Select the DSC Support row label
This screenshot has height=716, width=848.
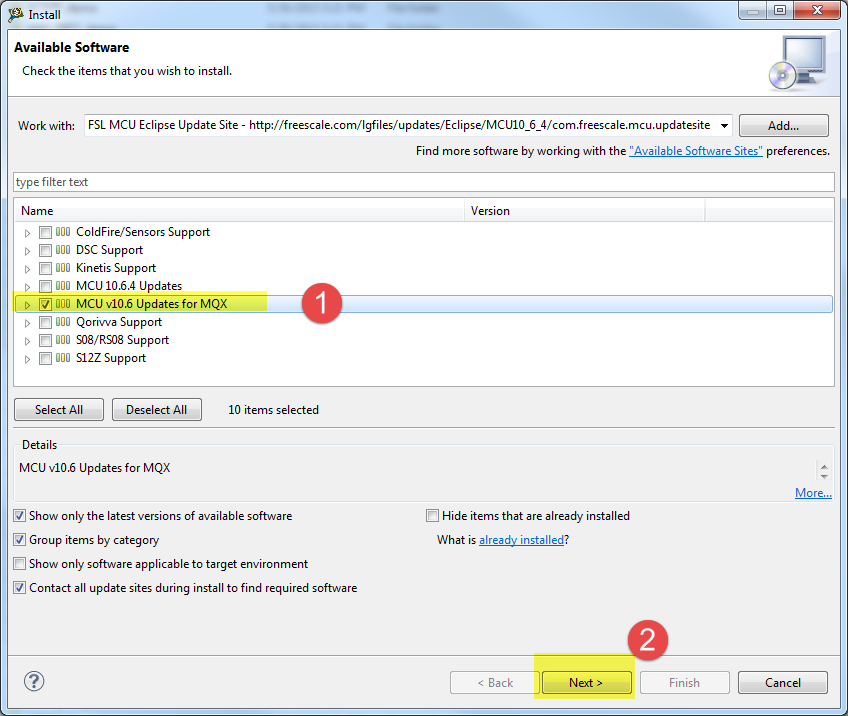109,250
